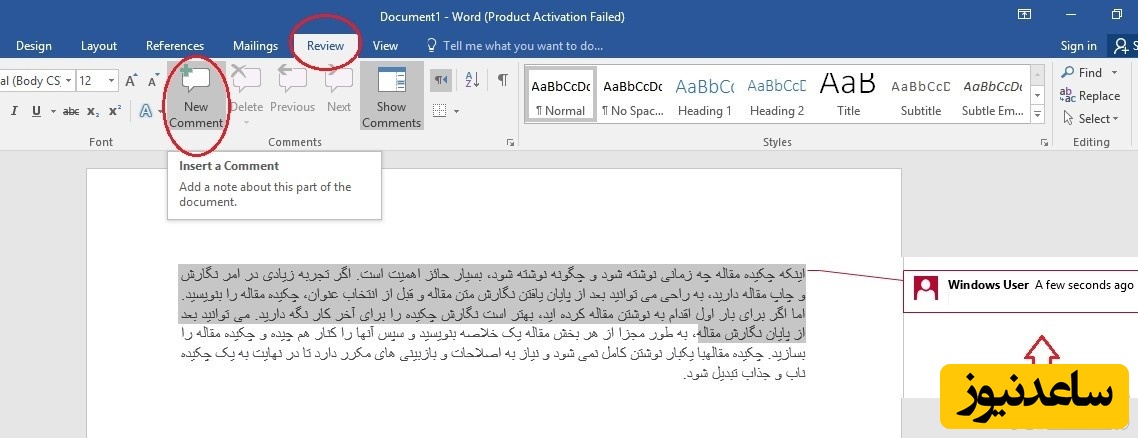Increase font size with Grow Font
Screen dimensions: 1138x438
[131, 80]
